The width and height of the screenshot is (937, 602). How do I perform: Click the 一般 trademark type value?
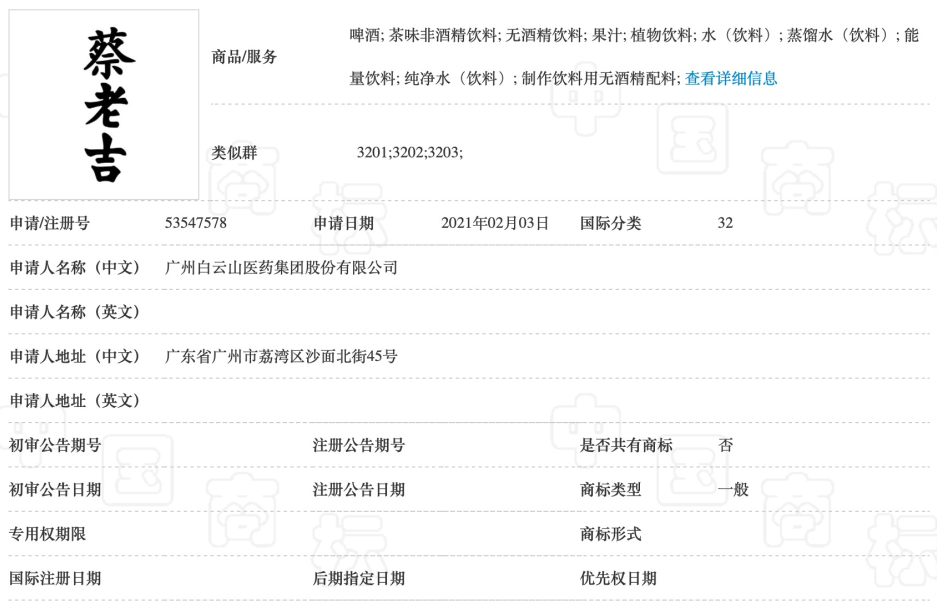coord(733,490)
